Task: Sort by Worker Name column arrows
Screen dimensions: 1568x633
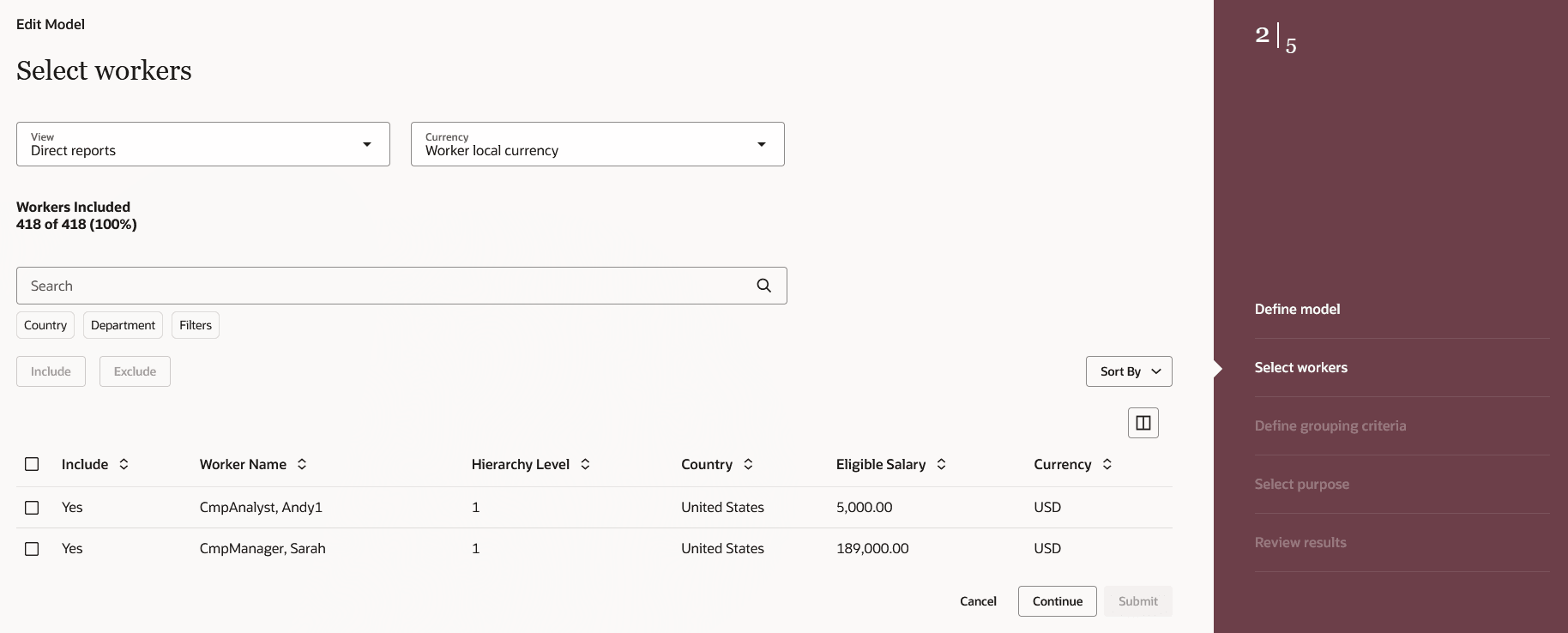Action: pos(302,464)
